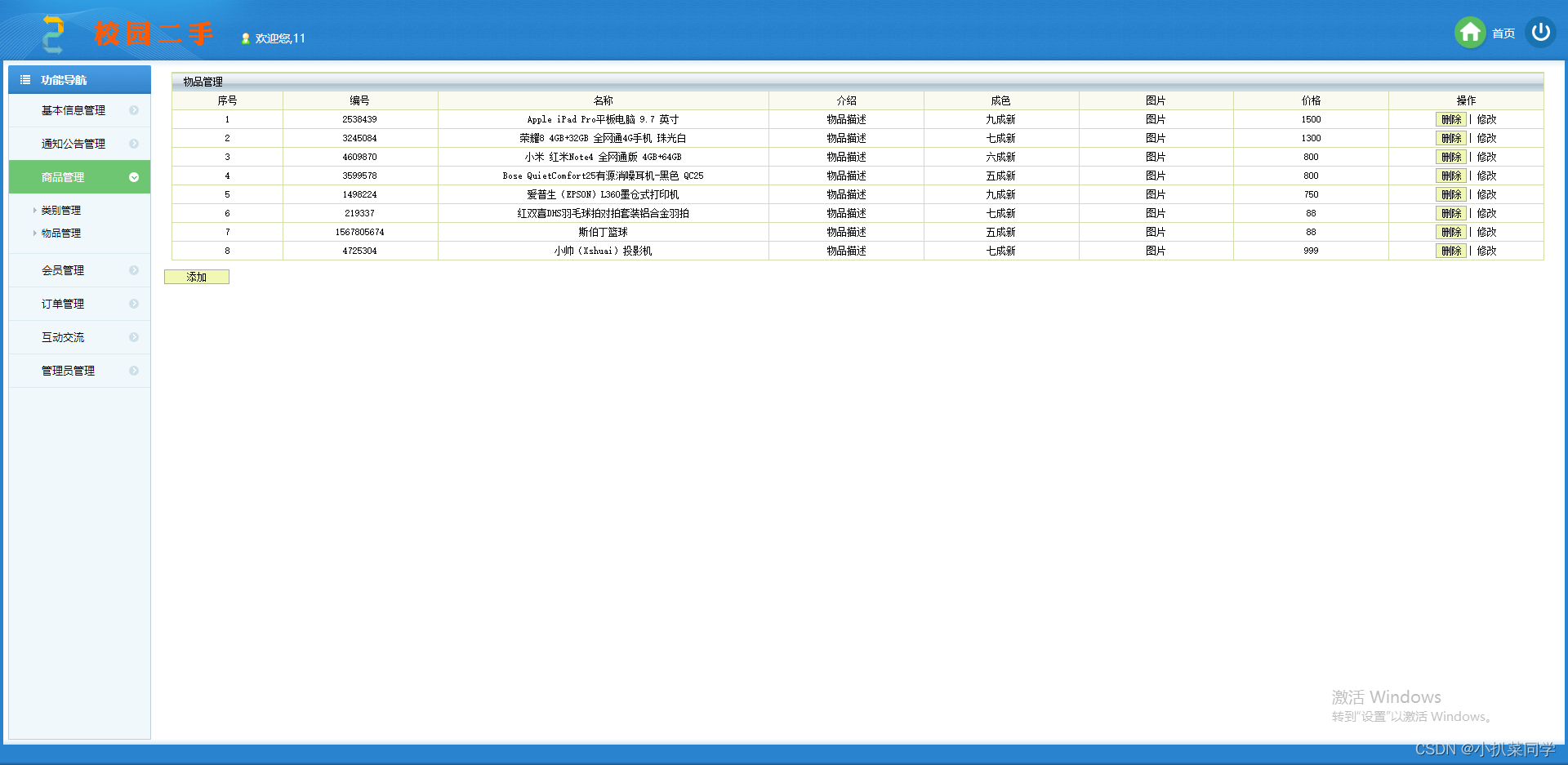The width and height of the screenshot is (1568, 765).
Task: Open 基本信息管理 menu
Action: (79, 110)
